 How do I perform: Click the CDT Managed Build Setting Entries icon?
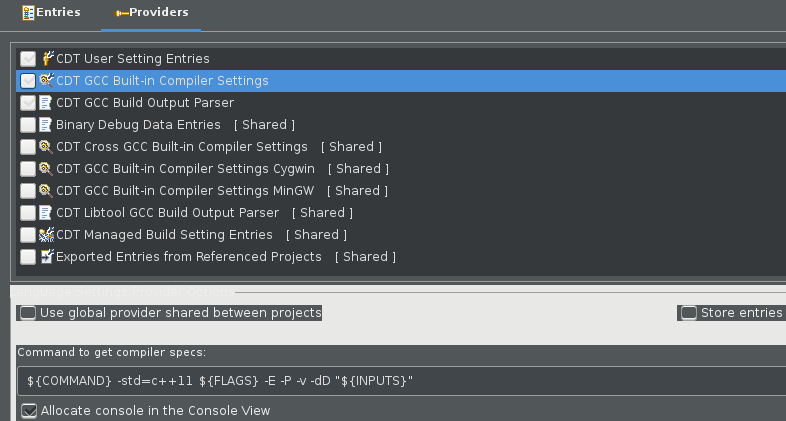pos(46,235)
